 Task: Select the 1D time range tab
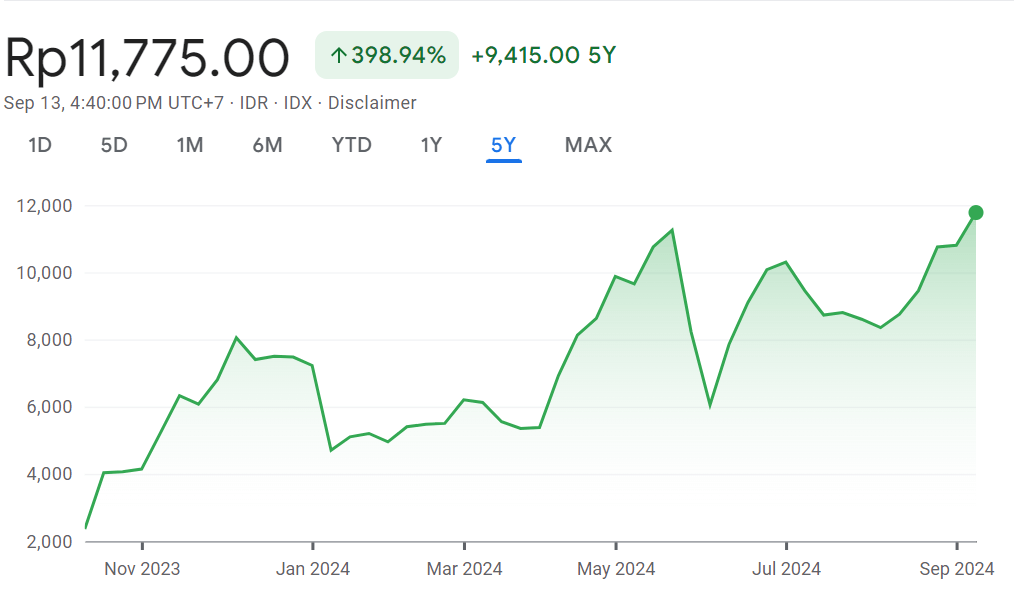pos(39,145)
